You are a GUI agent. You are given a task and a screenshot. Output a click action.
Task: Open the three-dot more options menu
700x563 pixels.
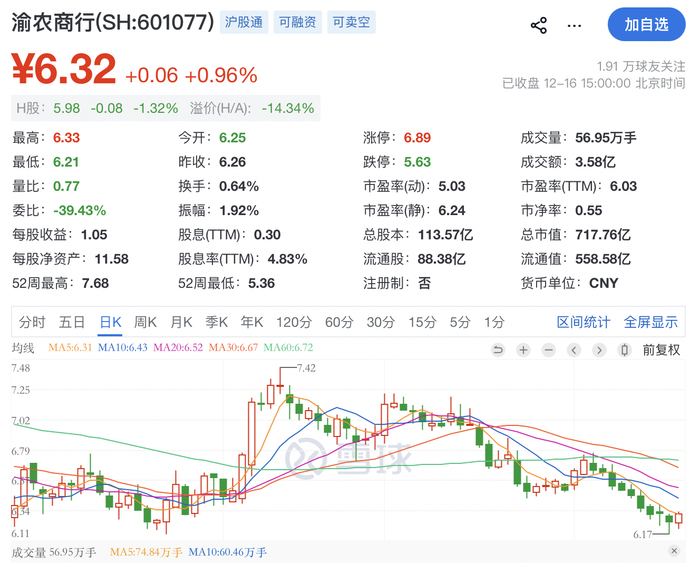tap(574, 25)
